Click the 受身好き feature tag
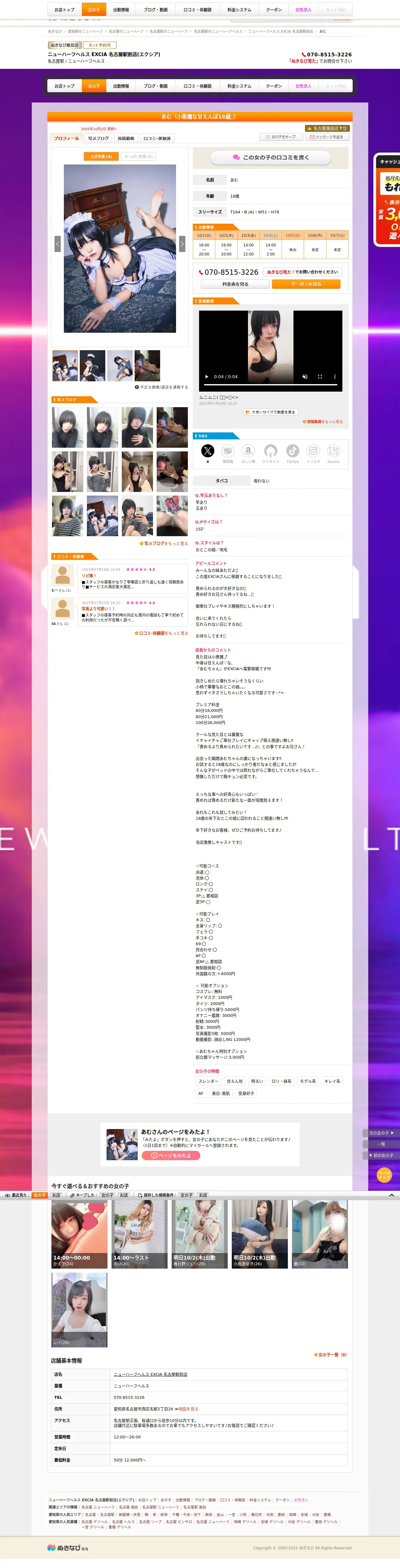400x1568 pixels. pos(246,1094)
